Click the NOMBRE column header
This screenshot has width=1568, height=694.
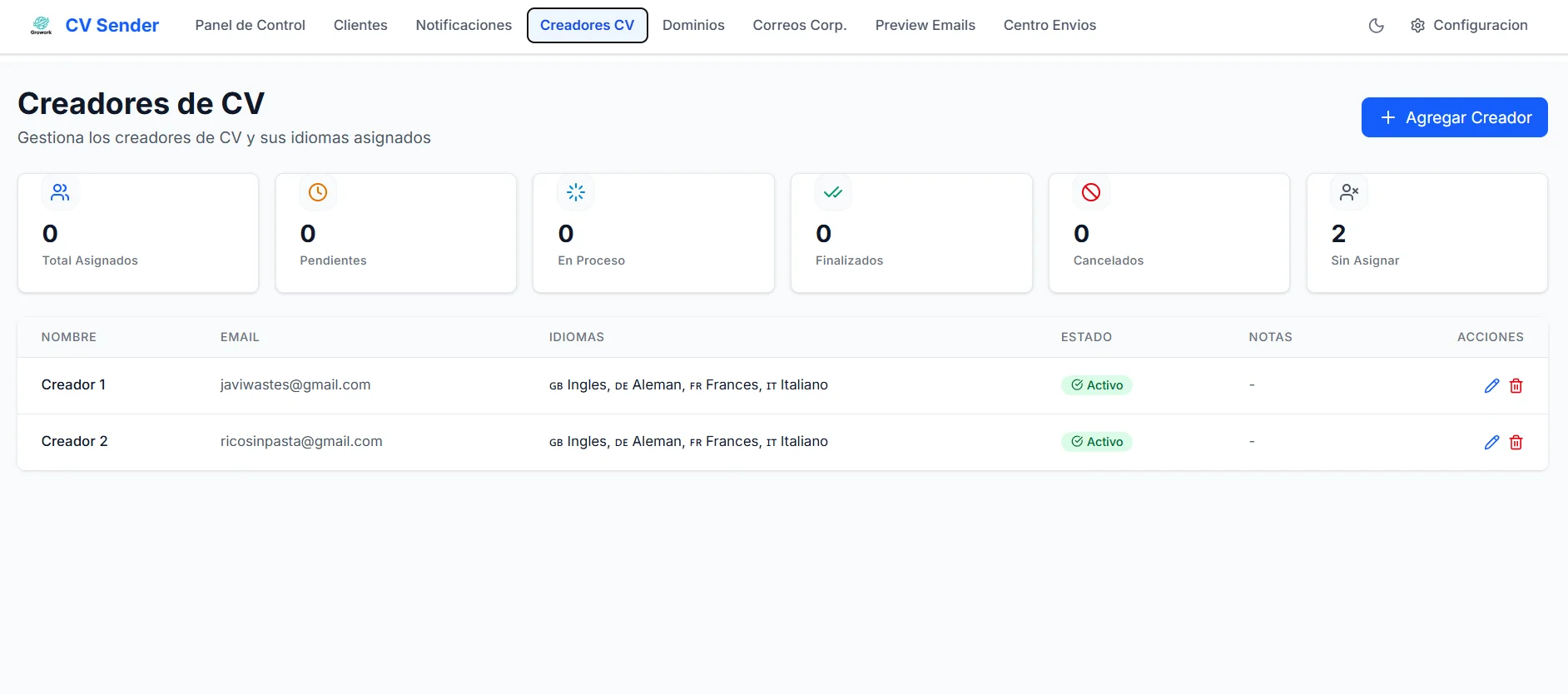[x=69, y=337]
